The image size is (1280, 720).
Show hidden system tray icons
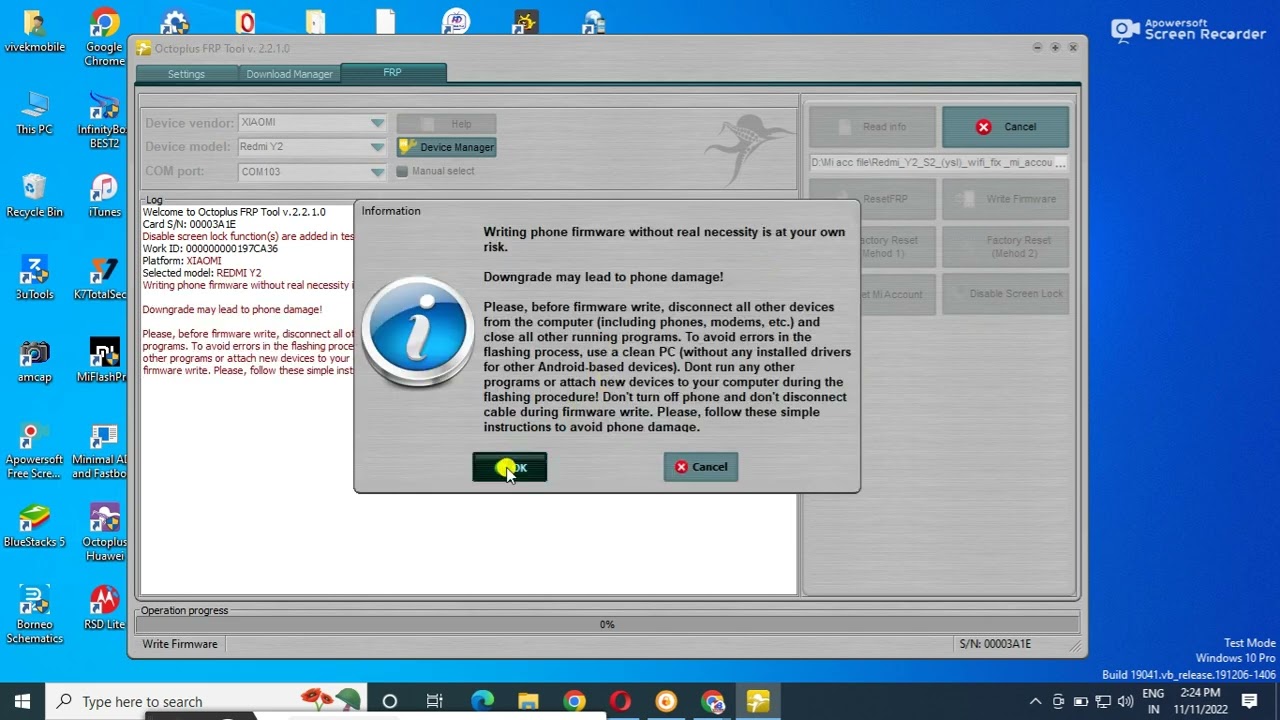click(x=1035, y=701)
